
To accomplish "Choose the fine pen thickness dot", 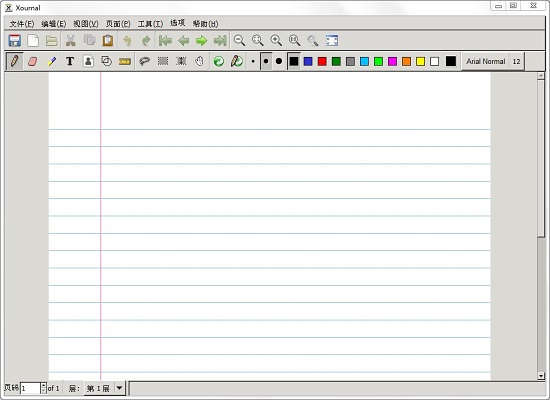I will [x=253, y=61].
